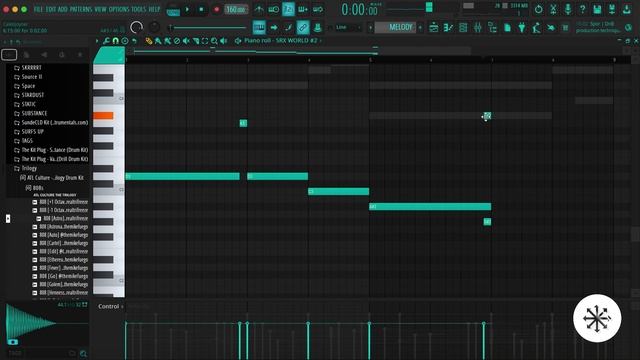The height and width of the screenshot is (360, 640).
Task: Click the floppy disk save icon
Action: (x=597, y=9)
